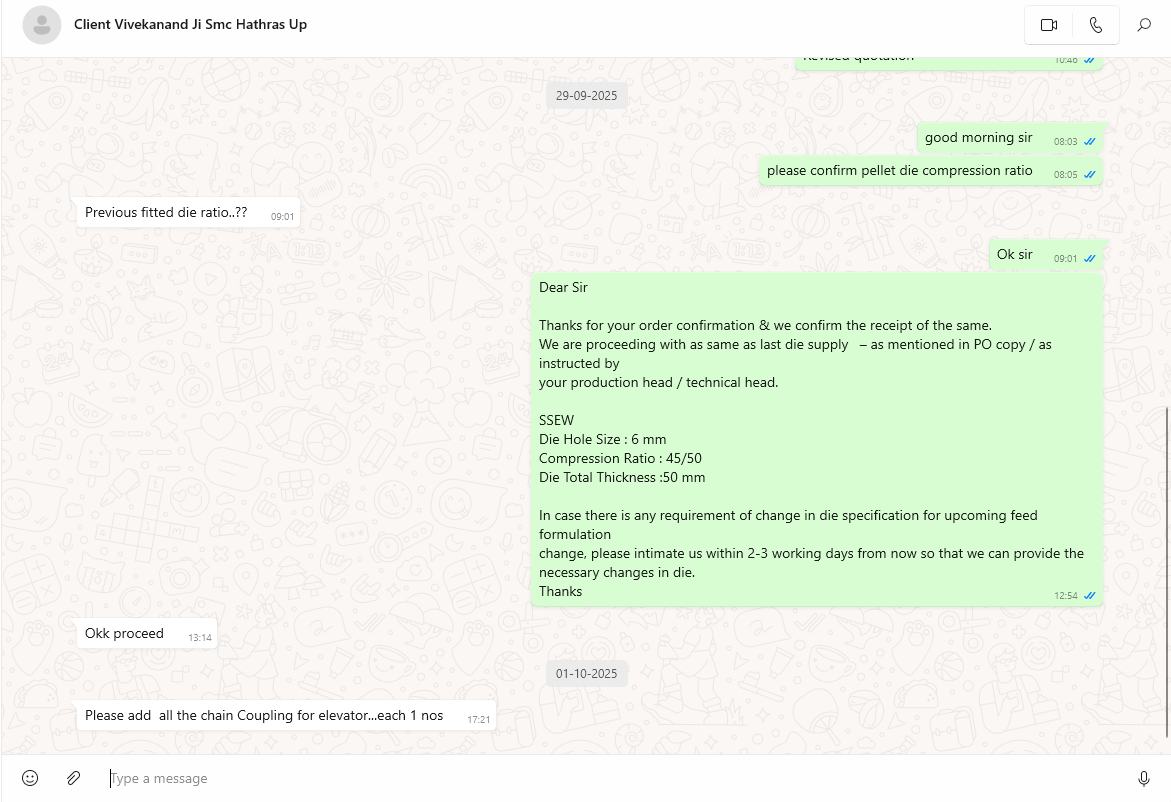1171x802 pixels.
Task: Select 'please confirm pellet die compression ratio' message
Action: pyautogui.click(x=899, y=171)
